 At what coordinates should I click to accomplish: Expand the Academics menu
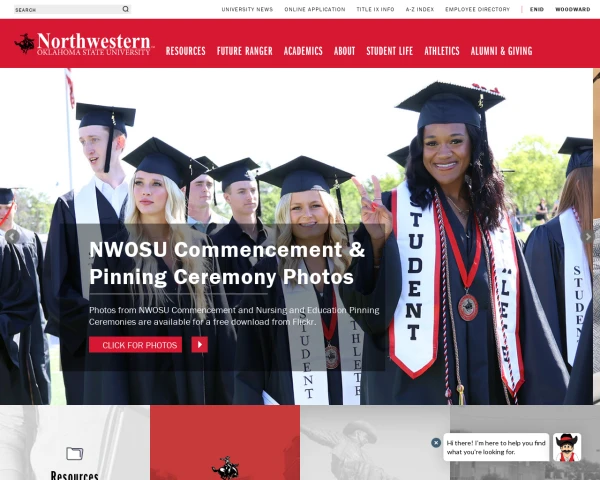coord(303,51)
